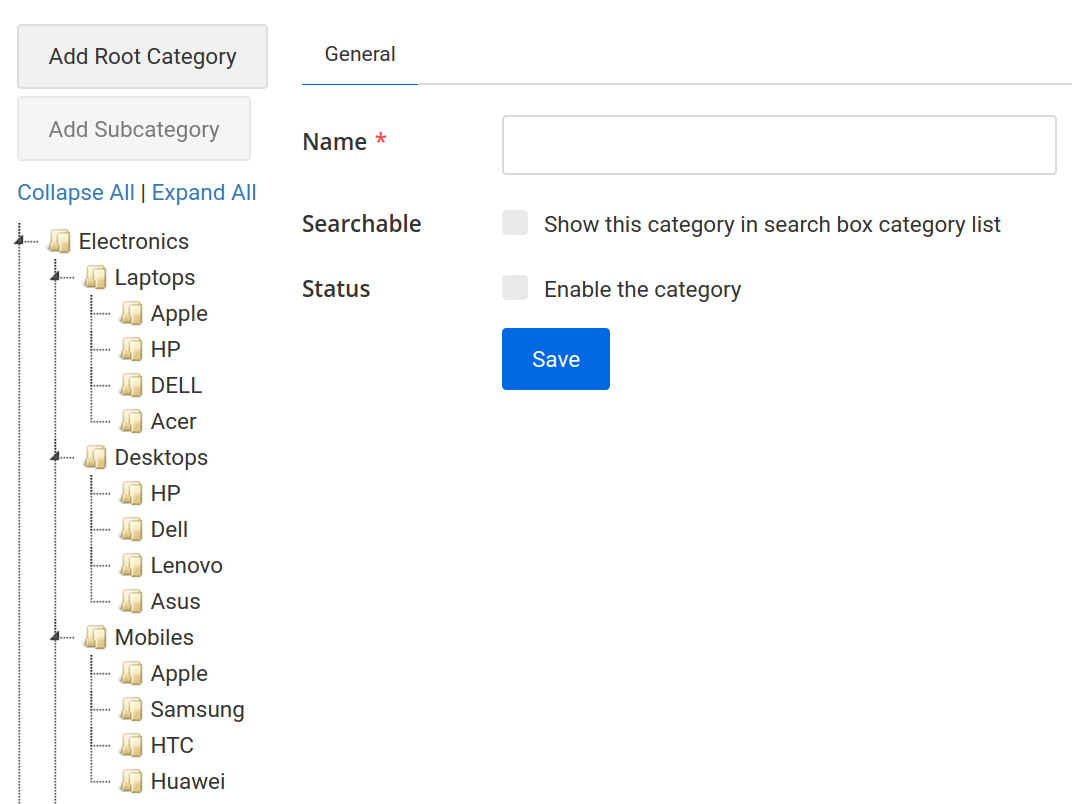Click the Samsung folder icon
Image resolution: width=1072 pixels, height=804 pixels.
(x=132, y=708)
